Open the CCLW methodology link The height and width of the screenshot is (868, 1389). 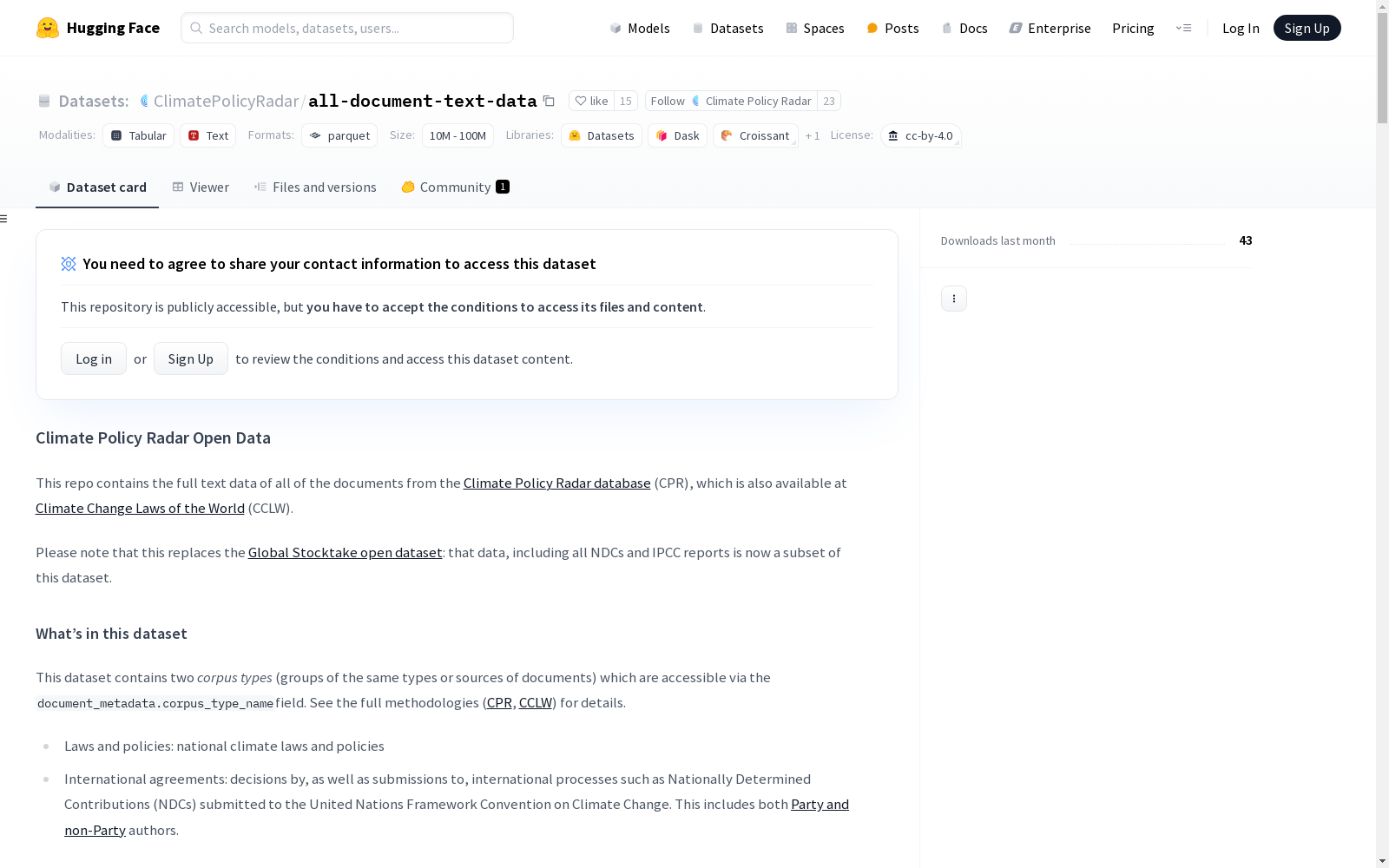pos(536,702)
